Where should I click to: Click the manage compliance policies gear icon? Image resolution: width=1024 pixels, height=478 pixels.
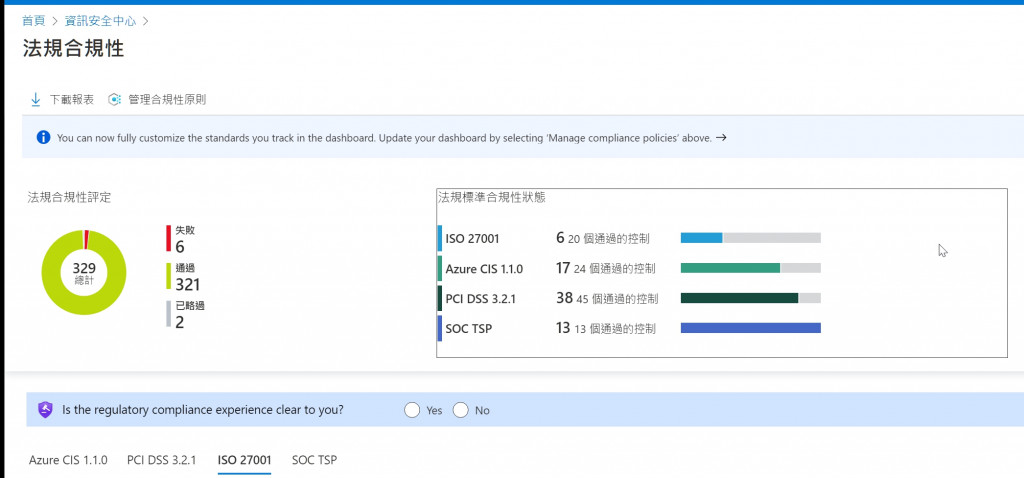114,100
